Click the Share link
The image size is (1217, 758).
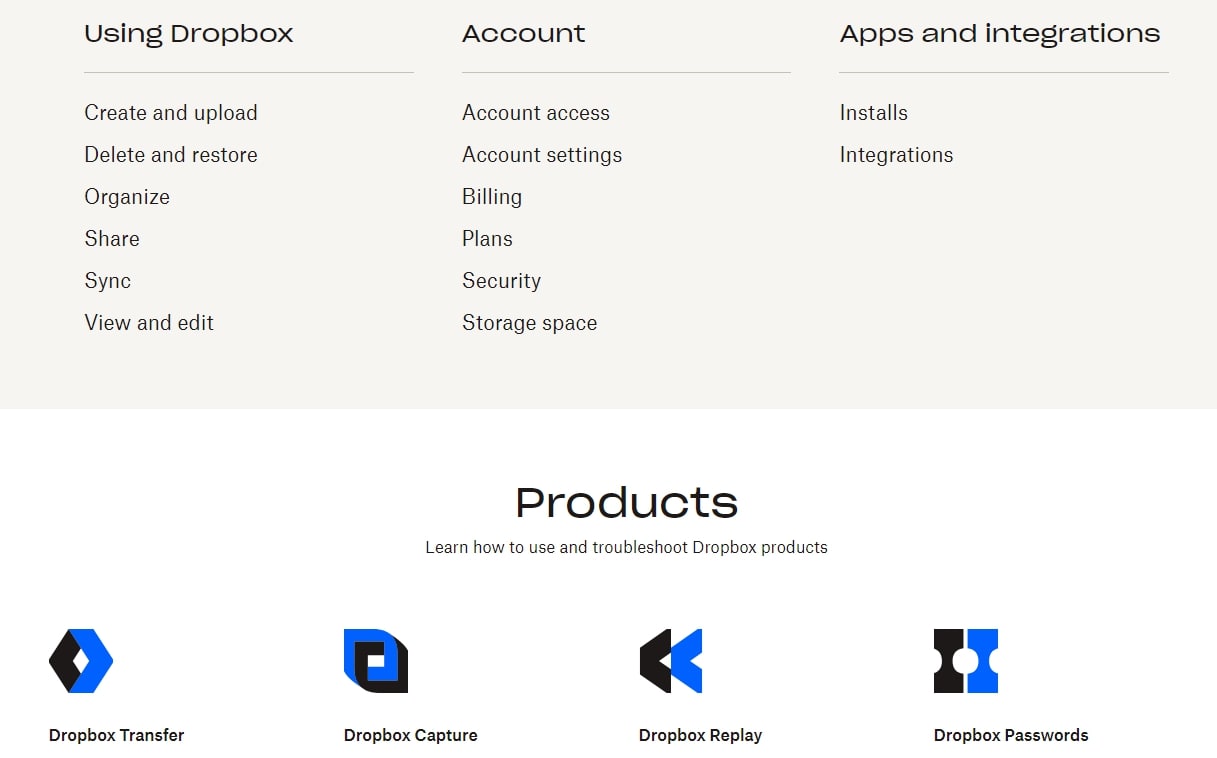[111, 239]
